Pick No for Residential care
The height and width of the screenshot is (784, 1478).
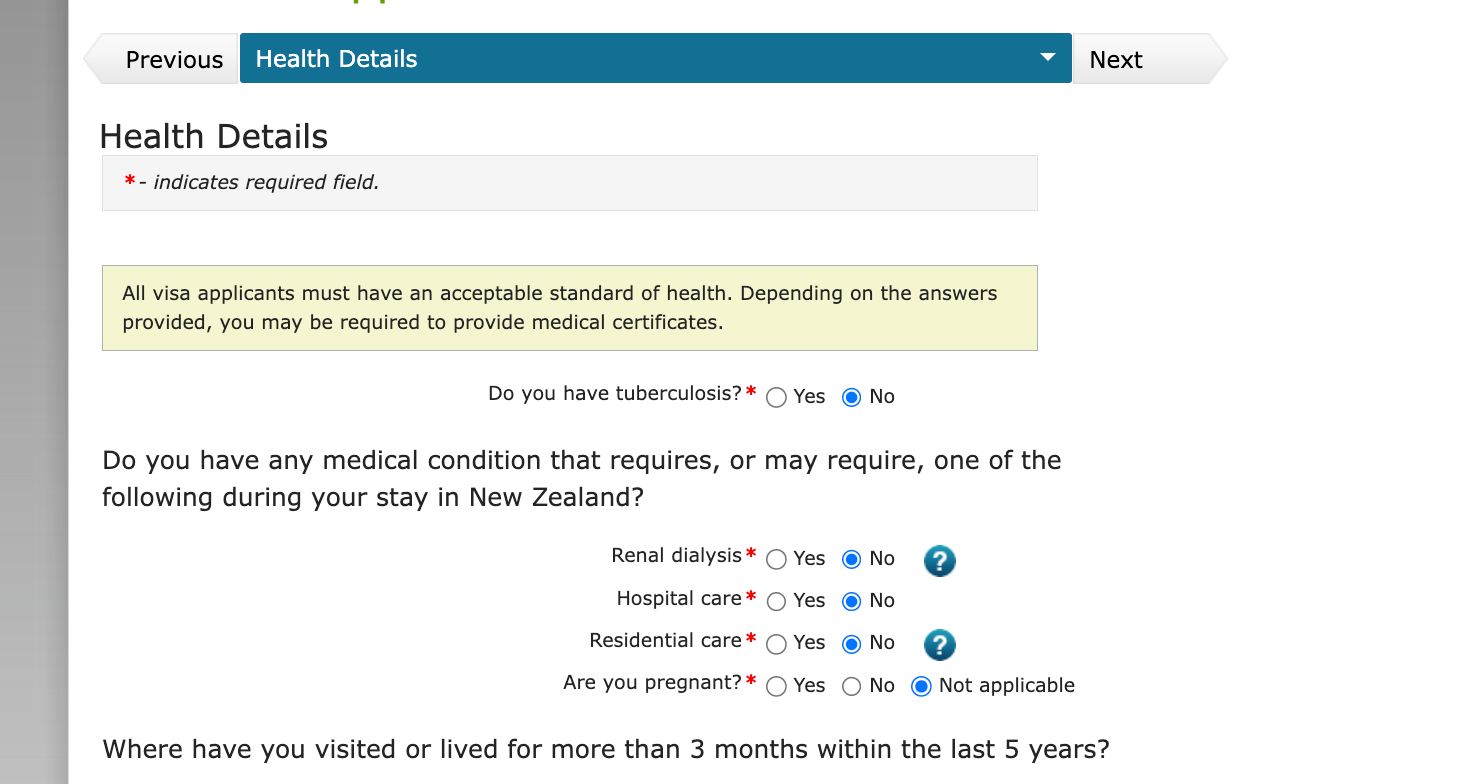(x=852, y=644)
